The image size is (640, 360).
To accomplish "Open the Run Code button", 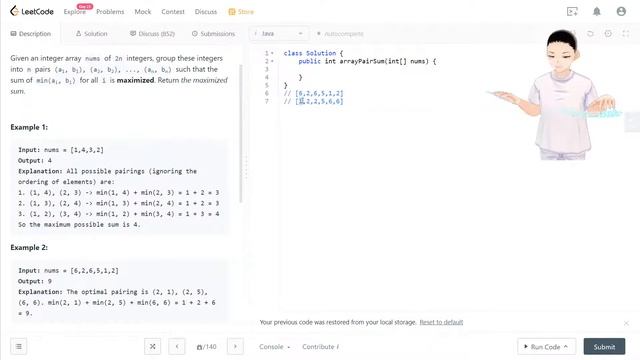I will pyautogui.click(x=547, y=347).
